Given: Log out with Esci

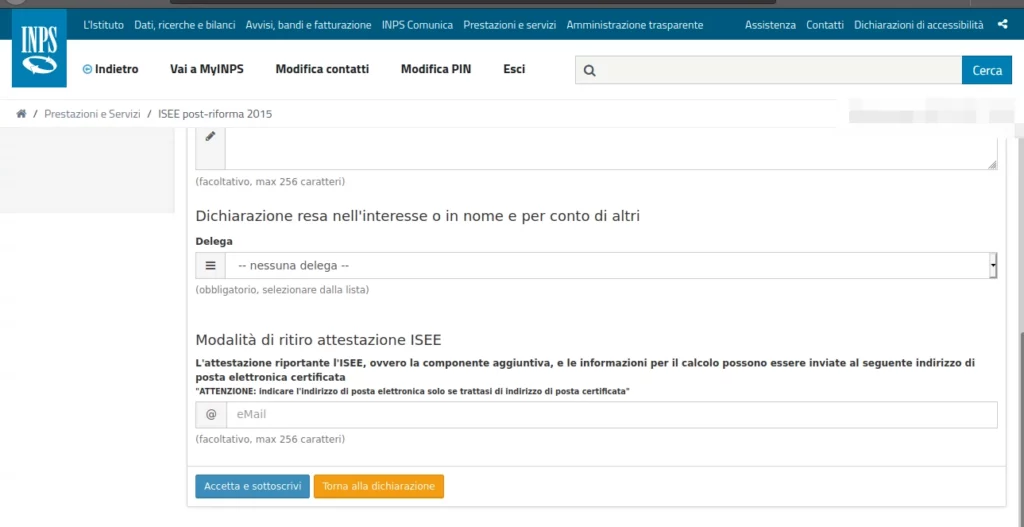Looking at the screenshot, I should [x=514, y=69].
